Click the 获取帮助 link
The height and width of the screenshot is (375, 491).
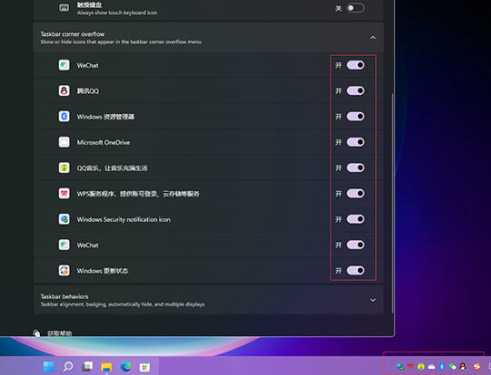(x=59, y=333)
